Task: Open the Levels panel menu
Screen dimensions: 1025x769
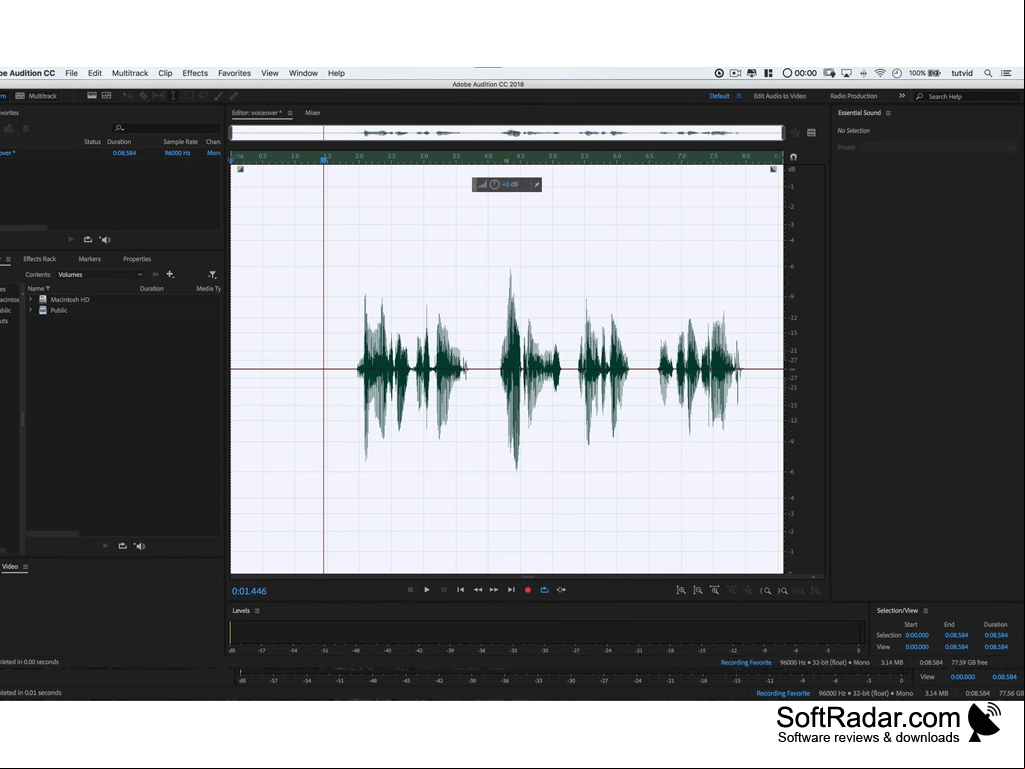Action: pyautogui.click(x=257, y=611)
